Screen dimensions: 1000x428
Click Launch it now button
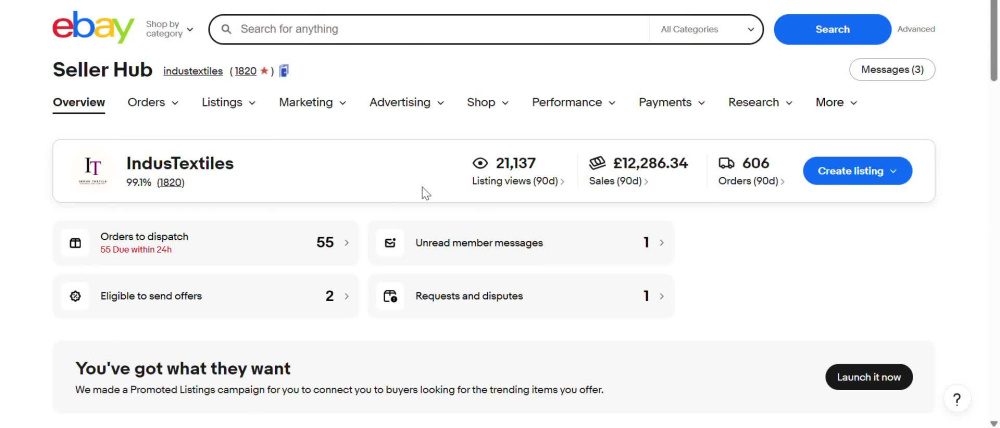coord(869,377)
